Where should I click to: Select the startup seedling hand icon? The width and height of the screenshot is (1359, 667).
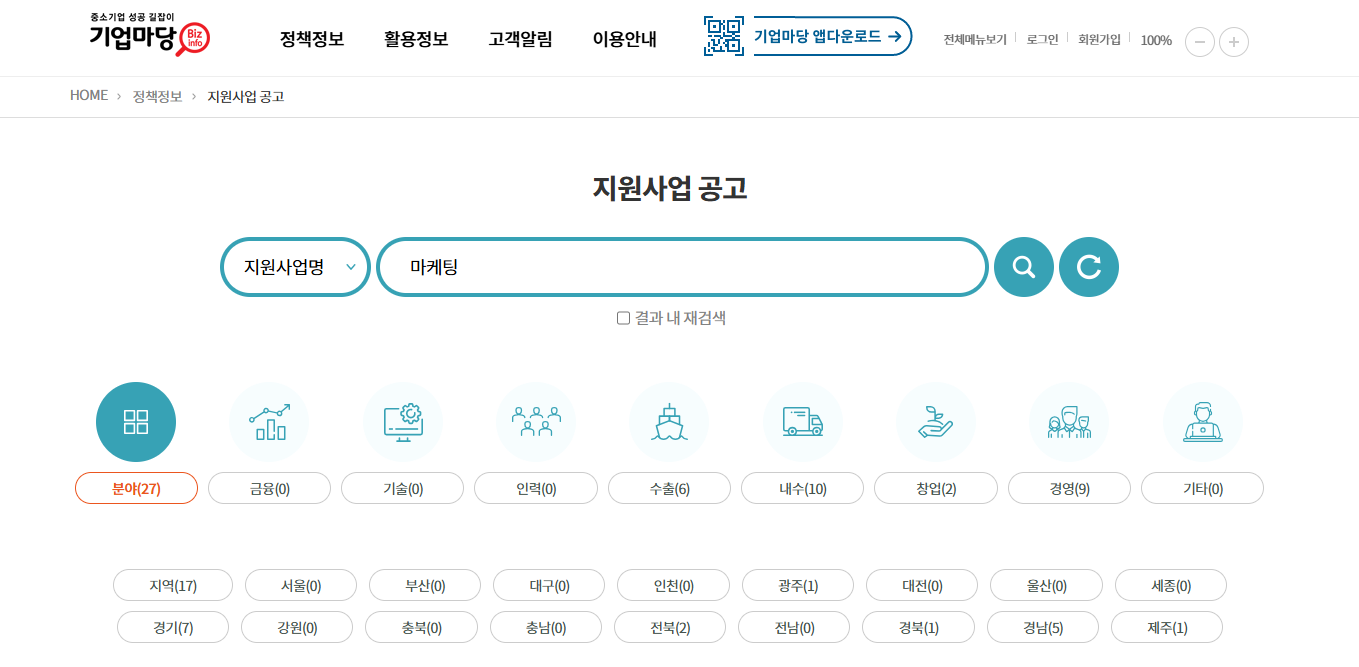(935, 422)
